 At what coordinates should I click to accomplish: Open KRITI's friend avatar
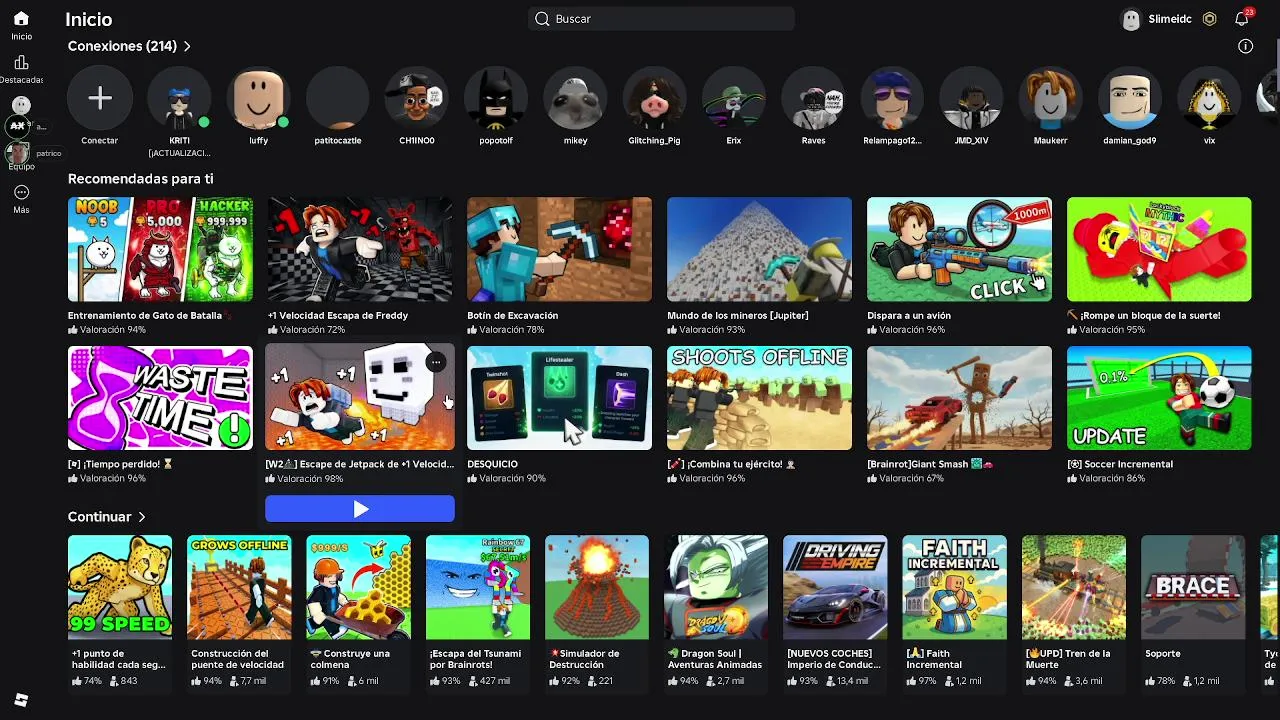(x=179, y=98)
